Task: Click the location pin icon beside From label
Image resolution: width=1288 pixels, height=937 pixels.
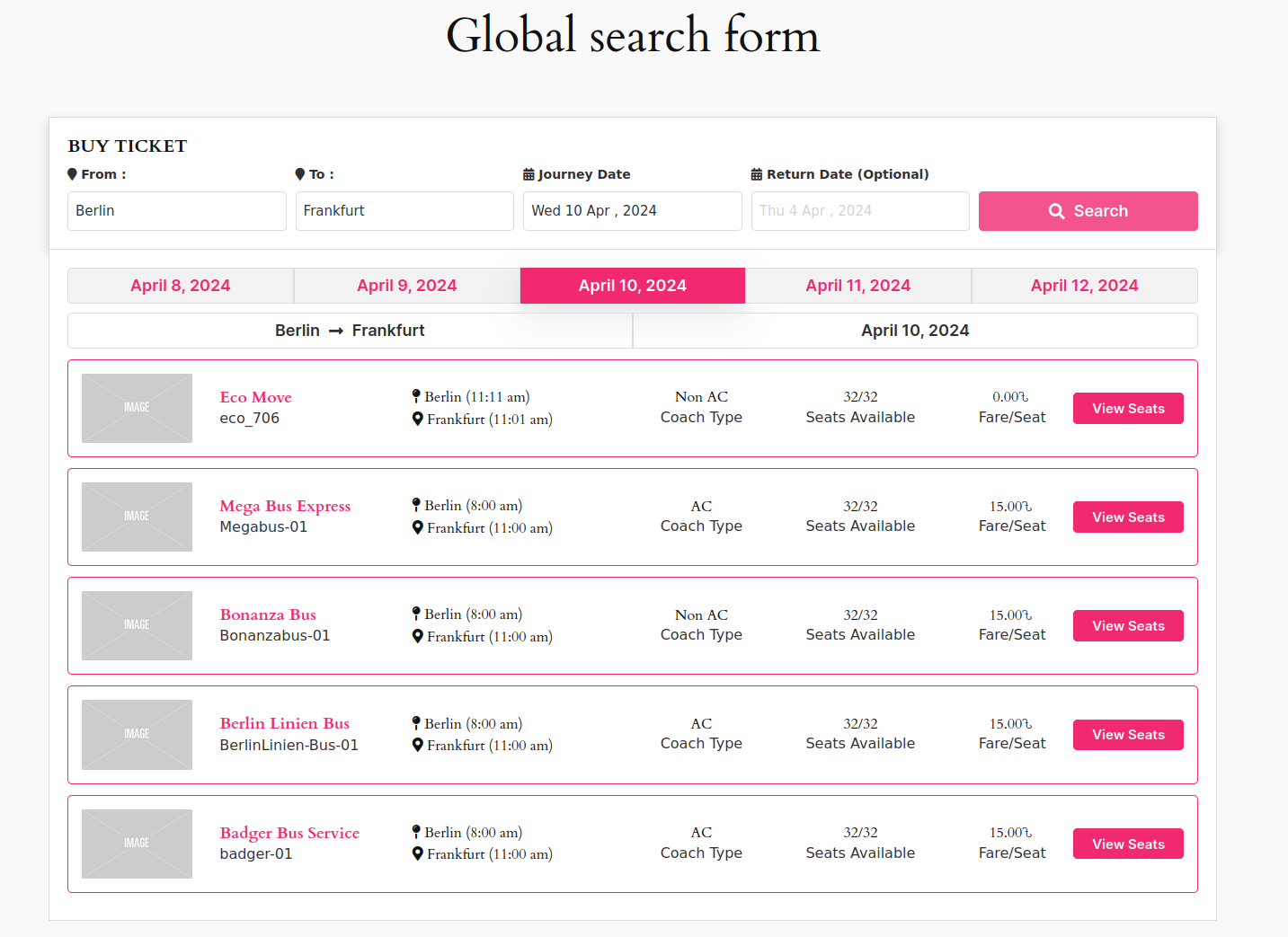Action: 72,174
